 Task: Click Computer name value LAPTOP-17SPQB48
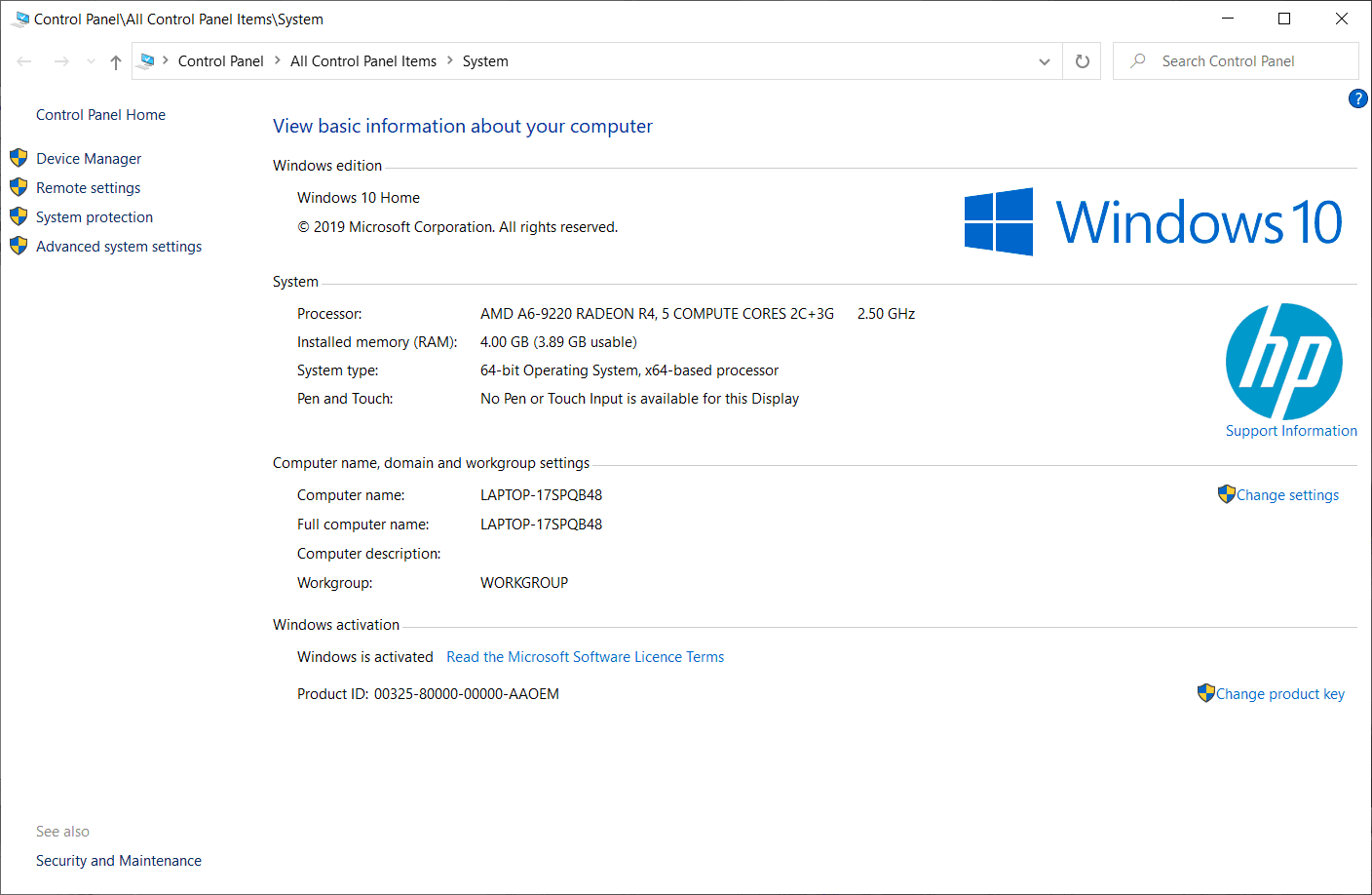coord(541,495)
